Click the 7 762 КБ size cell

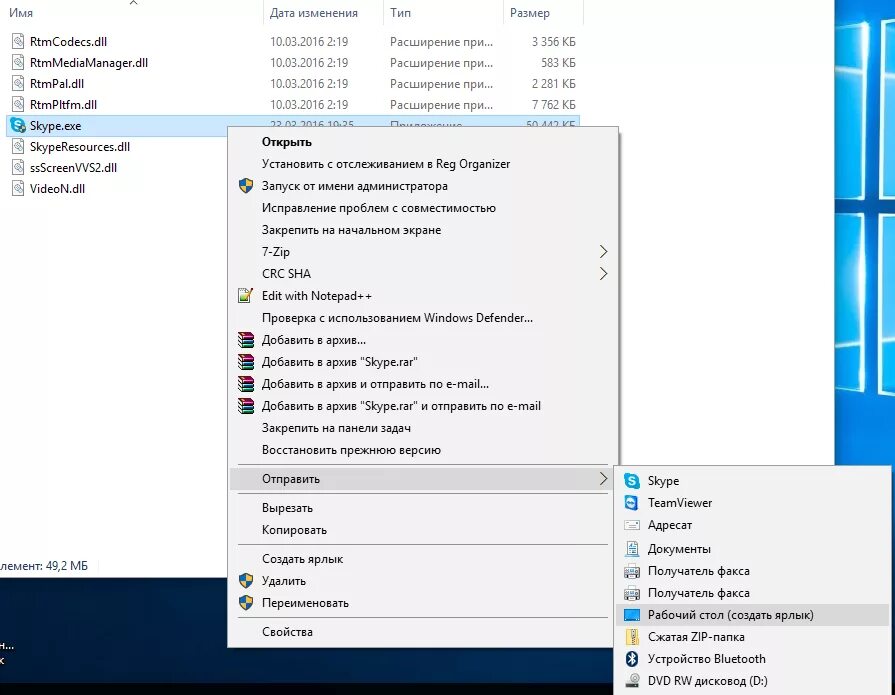pos(553,104)
